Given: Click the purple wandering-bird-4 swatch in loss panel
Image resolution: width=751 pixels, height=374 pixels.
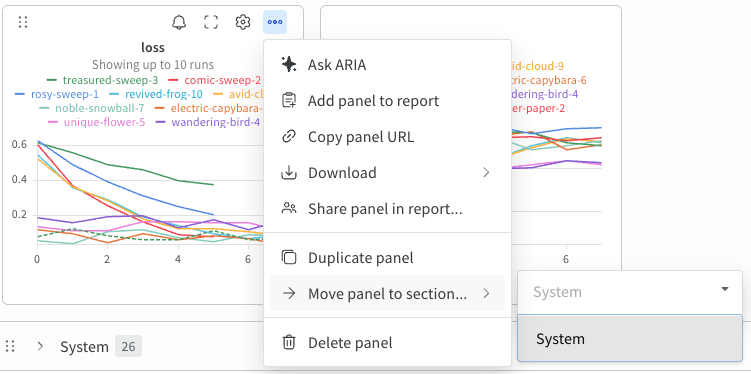Looking at the screenshot, I should point(160,123).
